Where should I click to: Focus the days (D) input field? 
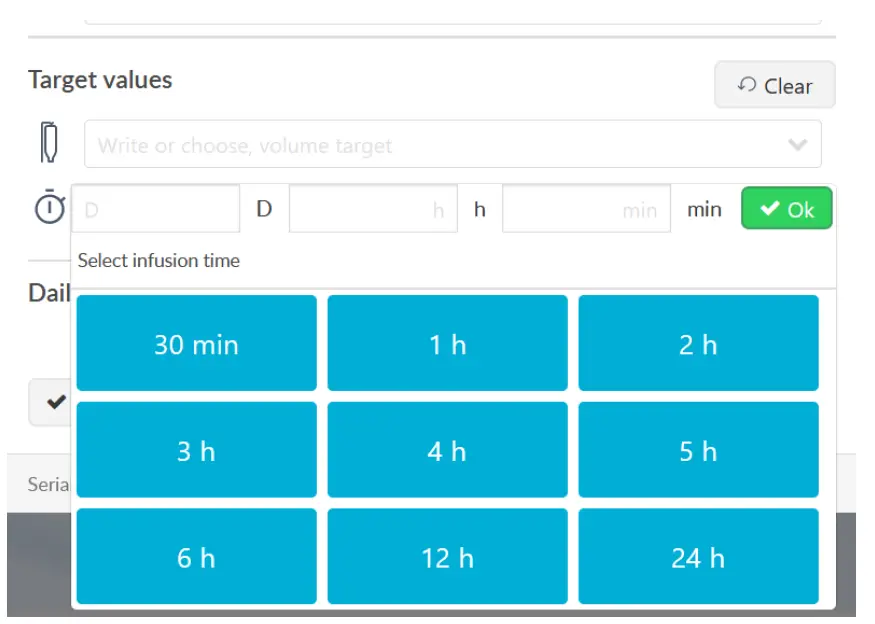coord(156,209)
